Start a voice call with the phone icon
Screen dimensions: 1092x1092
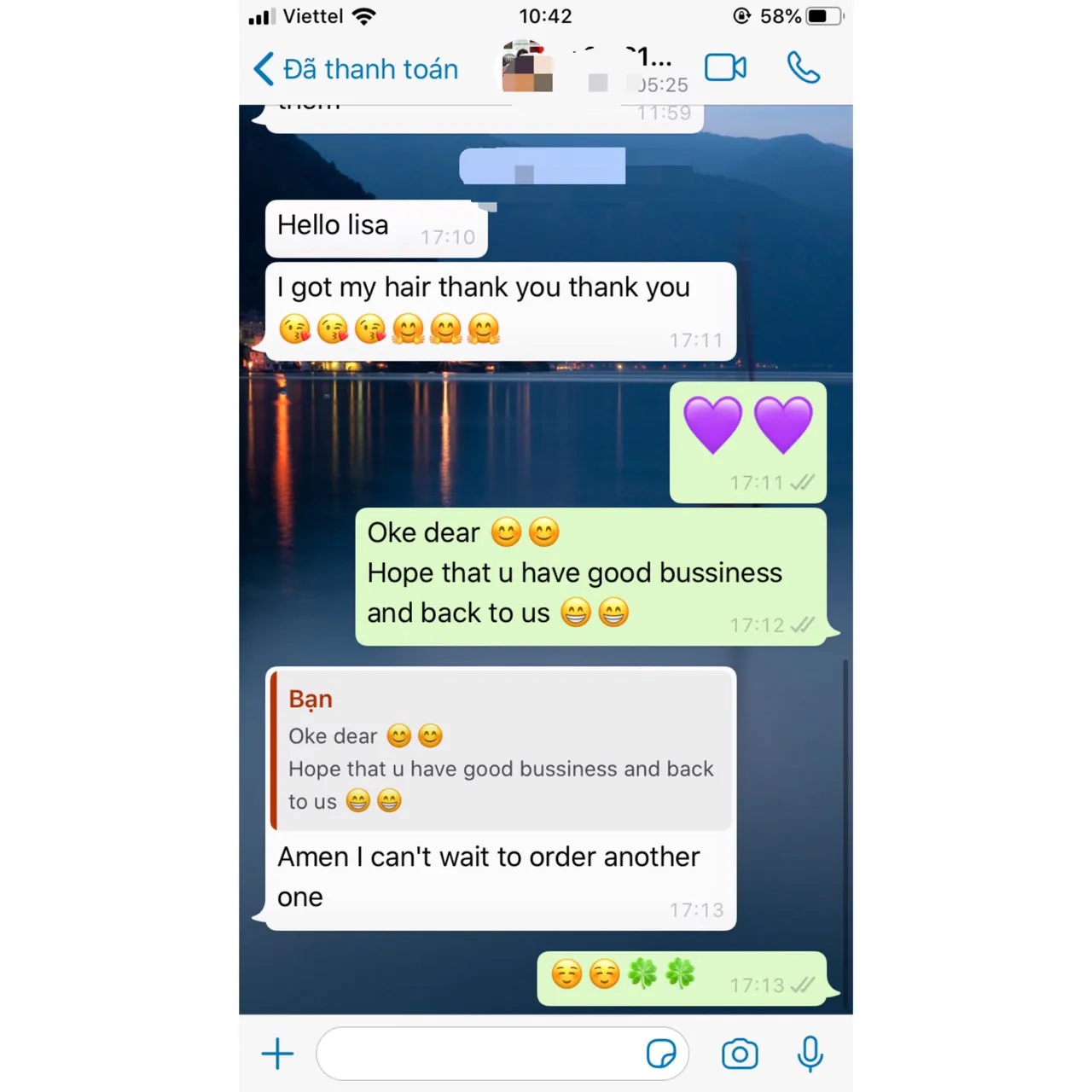coord(803,67)
